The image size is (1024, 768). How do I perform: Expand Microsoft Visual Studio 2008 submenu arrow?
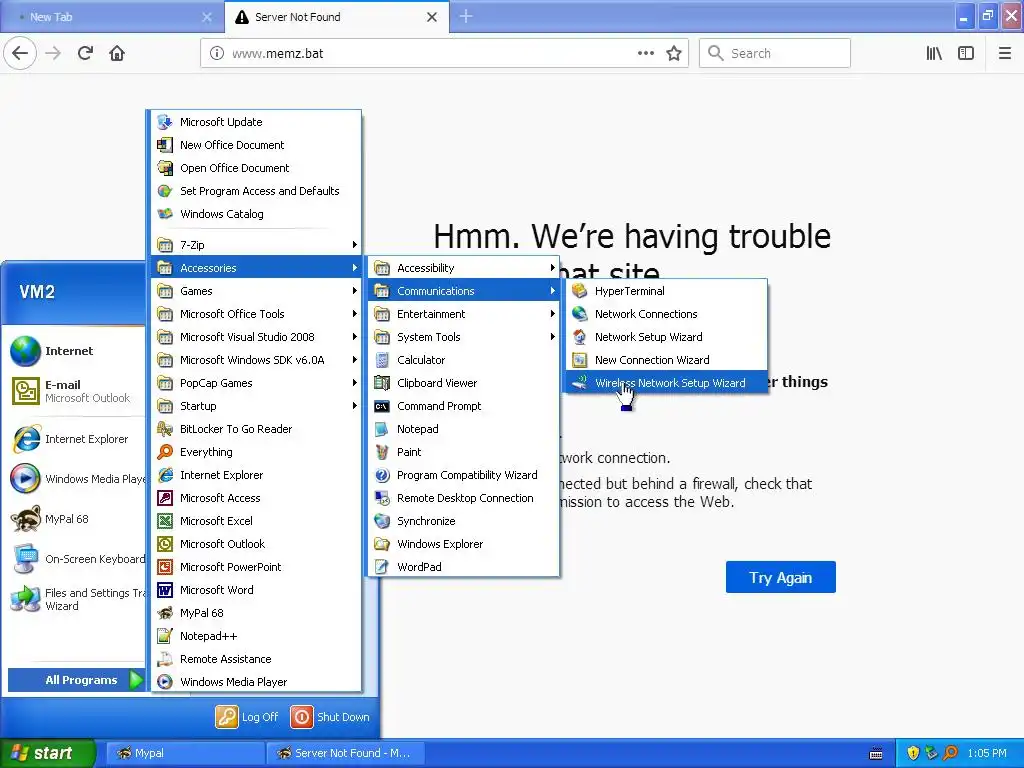tap(355, 337)
